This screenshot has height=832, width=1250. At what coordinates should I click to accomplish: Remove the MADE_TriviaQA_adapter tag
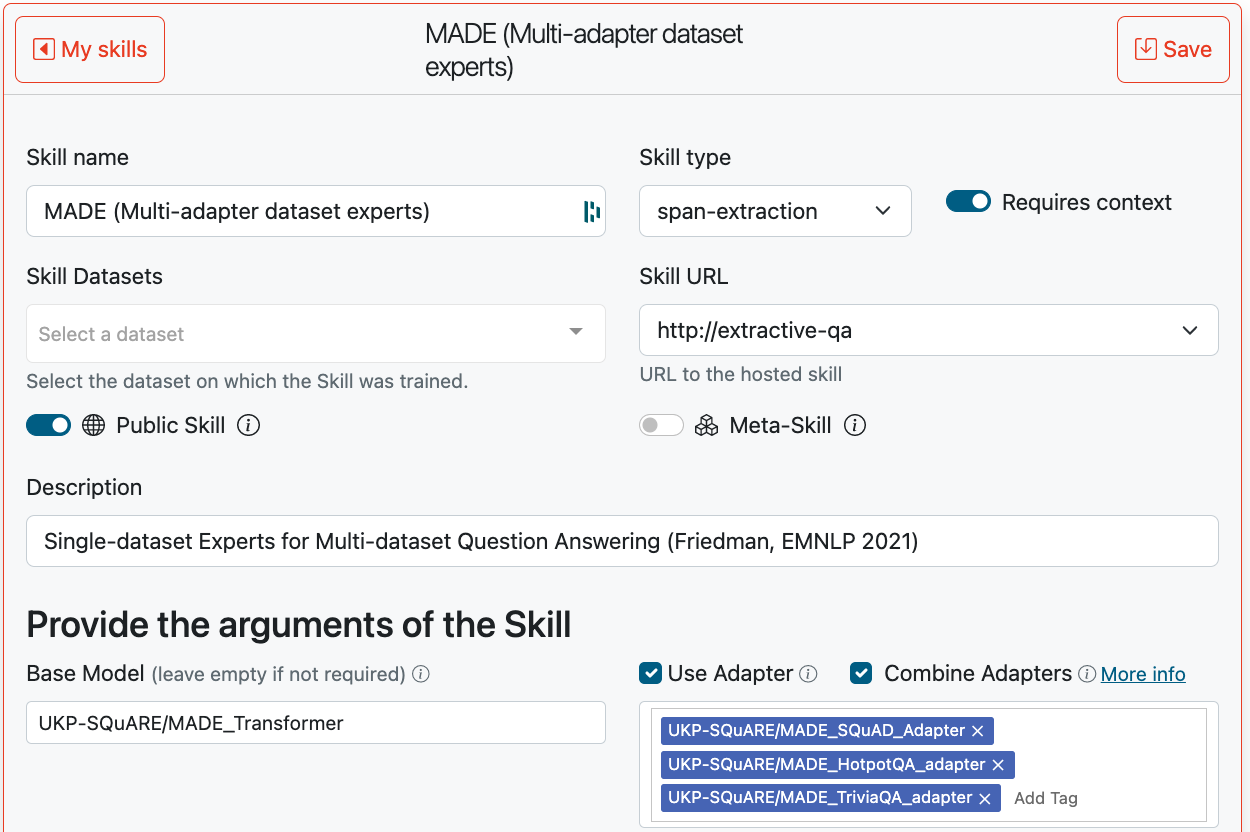985,798
